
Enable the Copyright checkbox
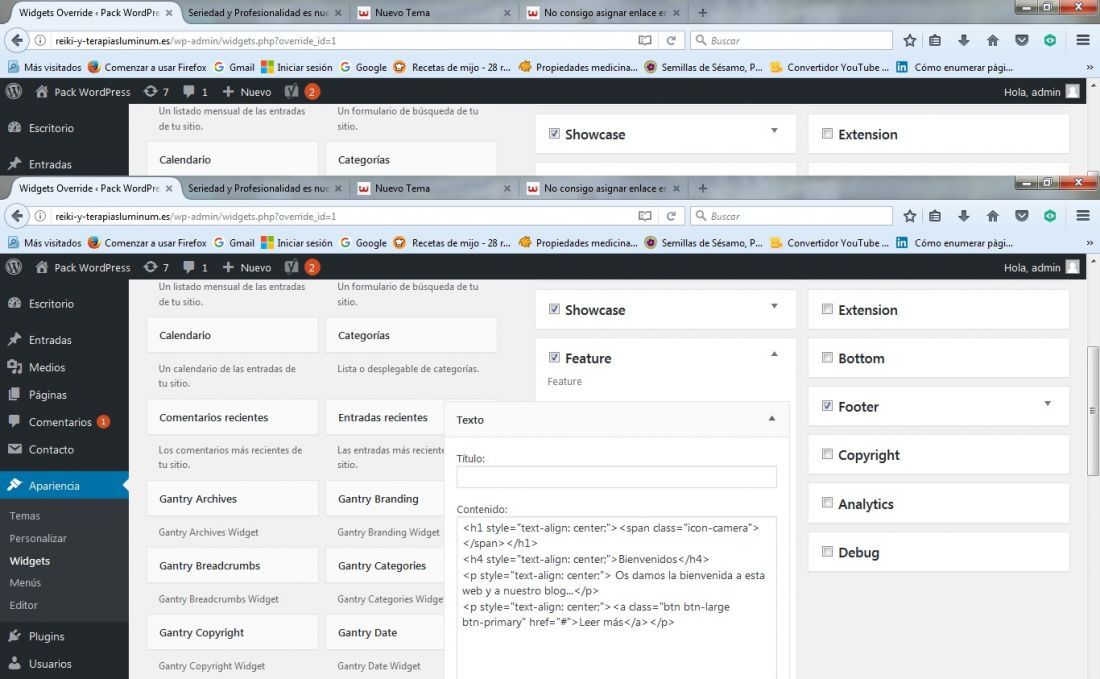click(827, 454)
